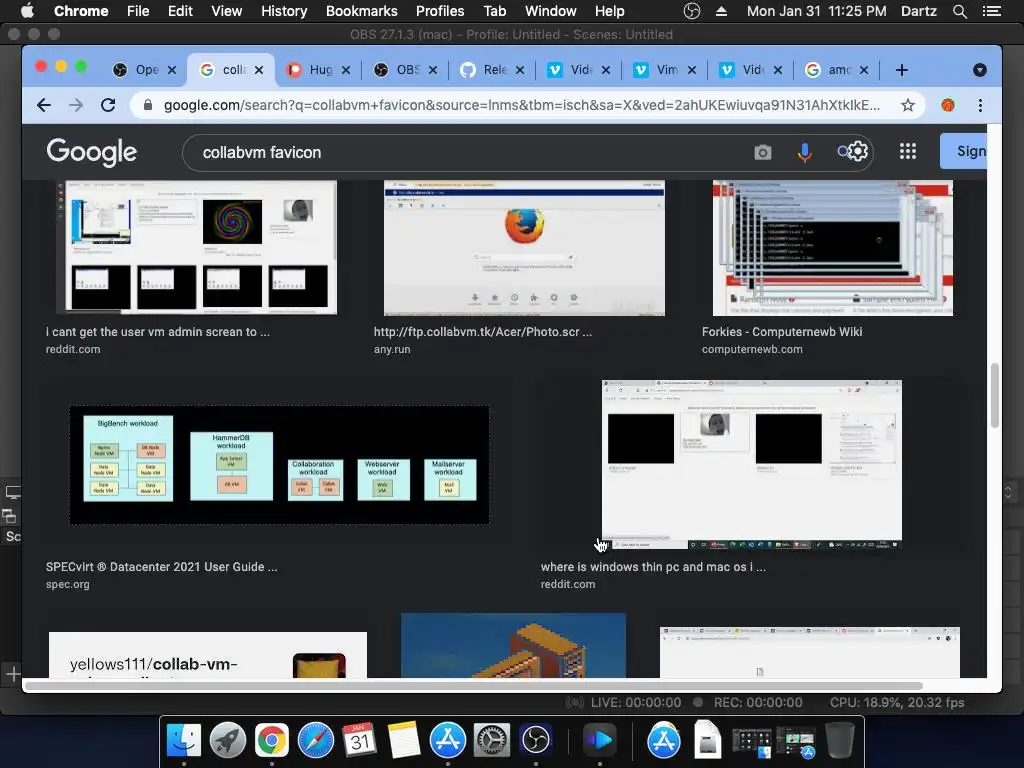Open the Trash in the Dock
The width and height of the screenshot is (1024, 768).
pos(840,740)
